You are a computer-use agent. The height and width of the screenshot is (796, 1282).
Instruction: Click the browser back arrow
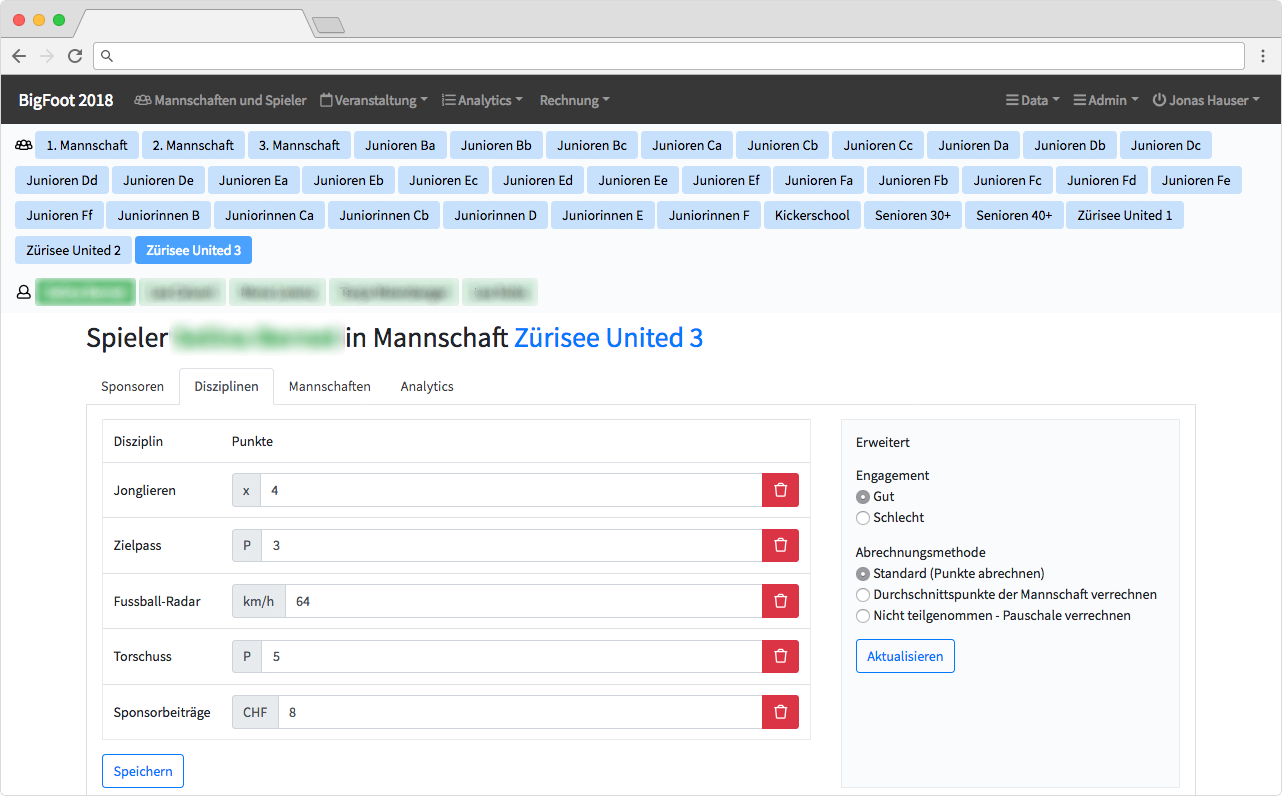[x=19, y=56]
